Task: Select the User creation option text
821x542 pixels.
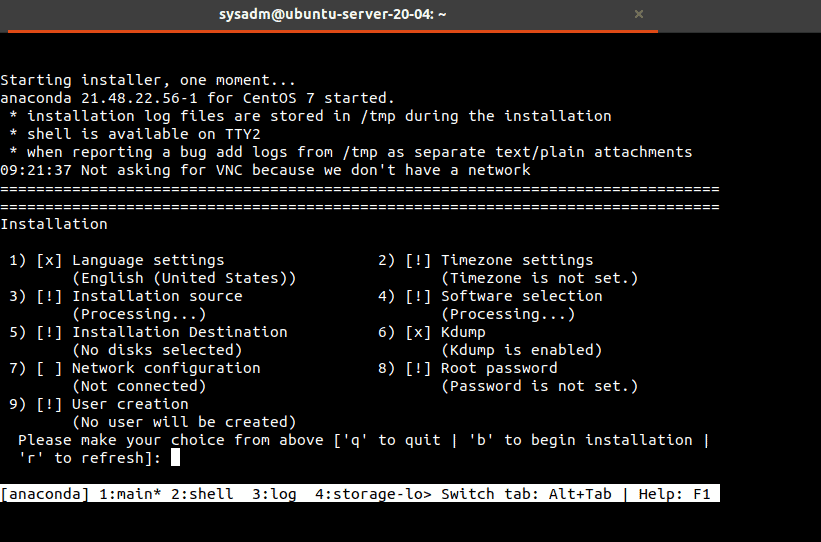Action: pyautogui.click(x=130, y=405)
